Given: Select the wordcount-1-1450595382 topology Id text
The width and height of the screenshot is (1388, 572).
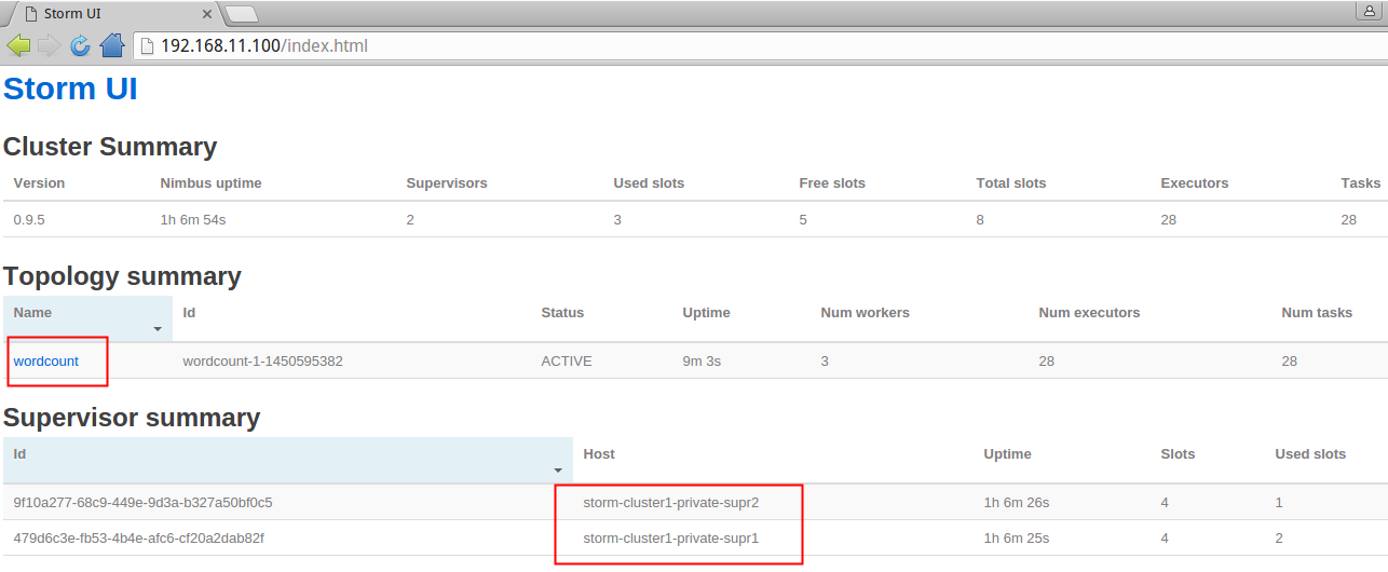Looking at the screenshot, I should 262,361.
